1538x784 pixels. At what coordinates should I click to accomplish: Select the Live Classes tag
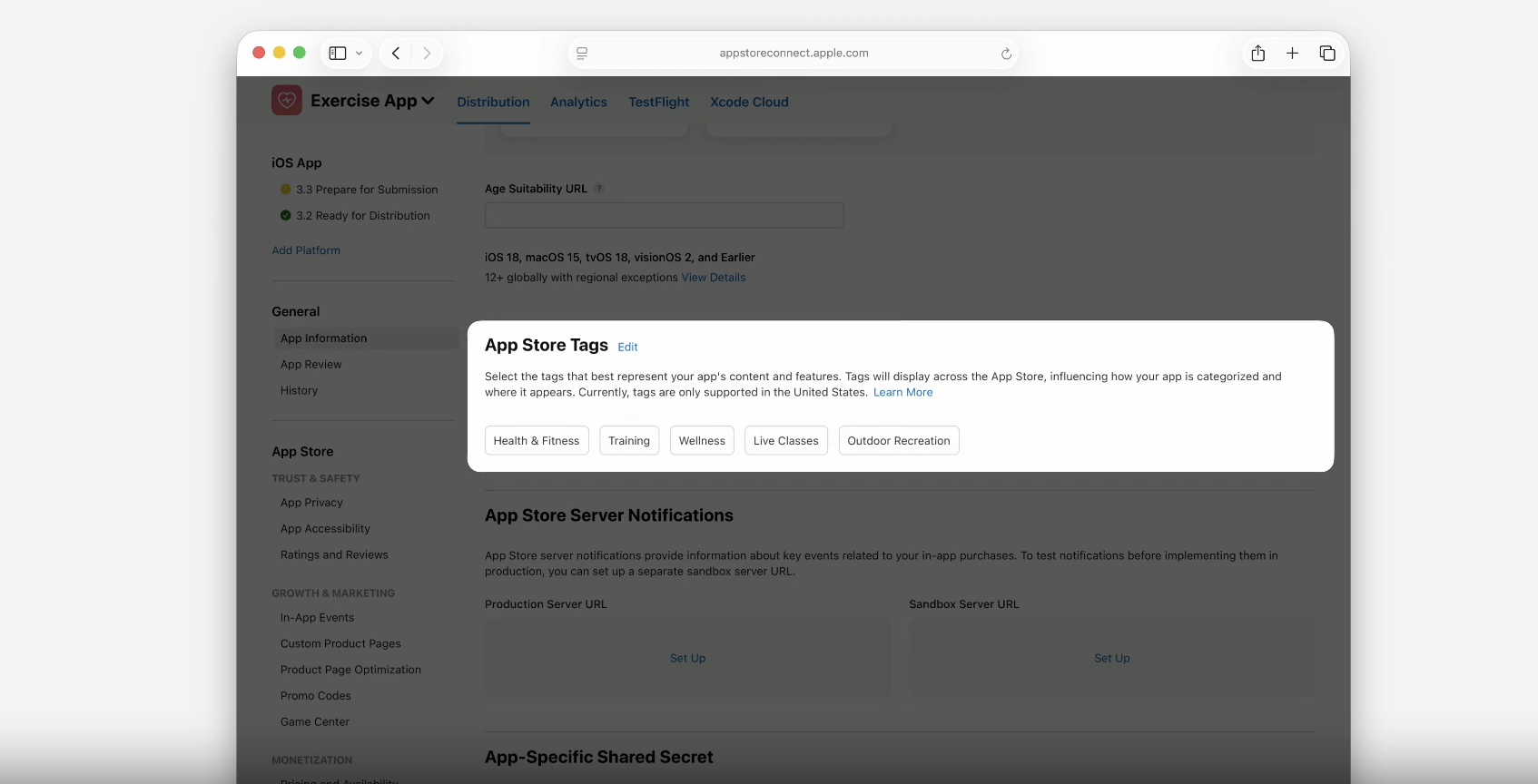(x=786, y=441)
